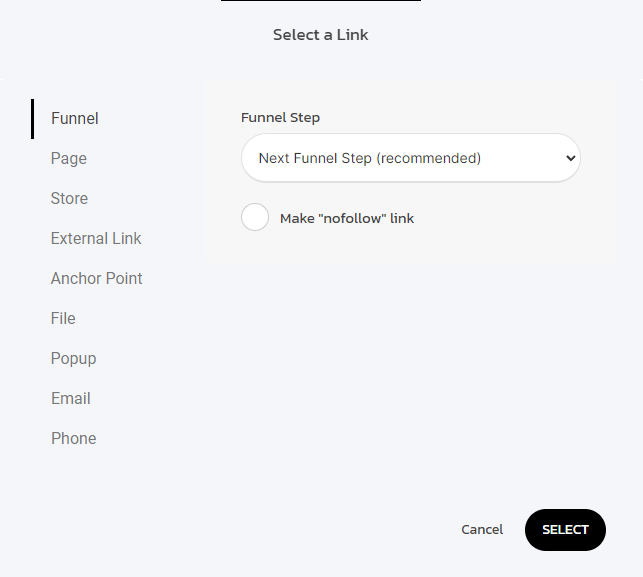Click the Make "nofollow" link label

point(347,218)
